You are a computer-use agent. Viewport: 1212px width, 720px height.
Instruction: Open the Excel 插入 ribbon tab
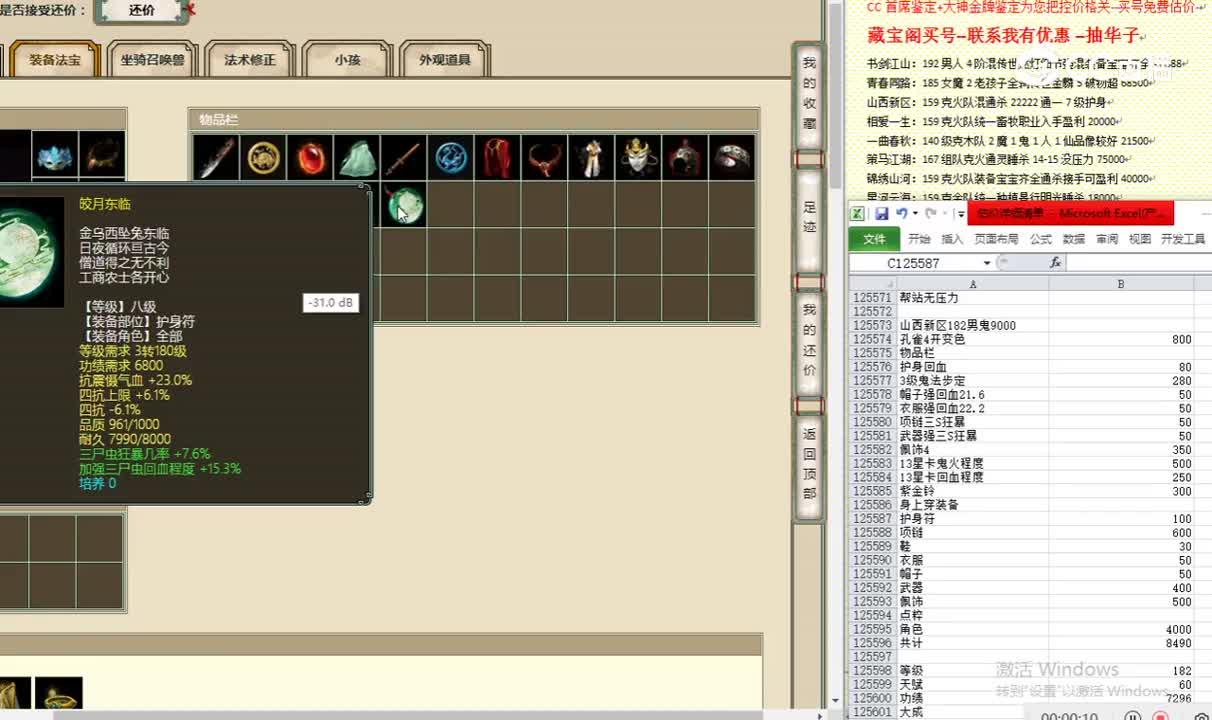pos(952,239)
